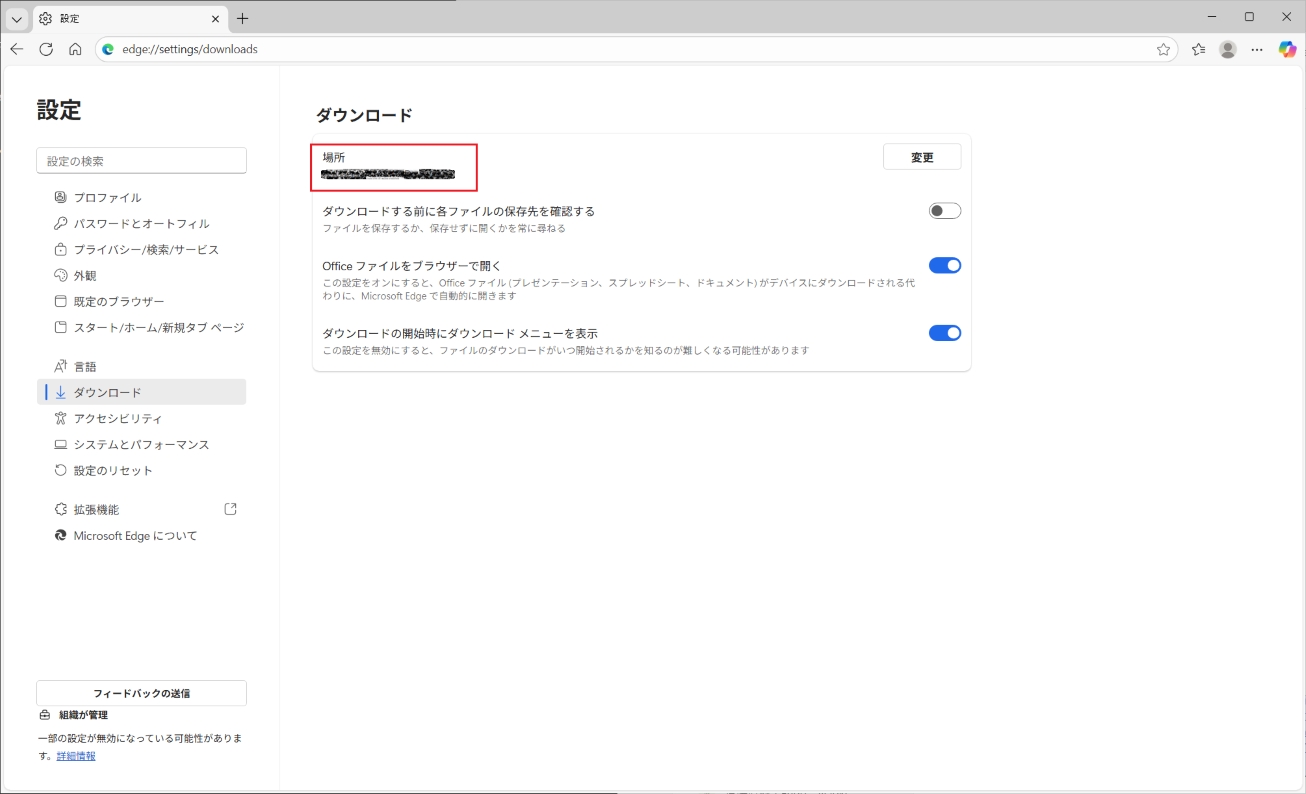Launch the Copilot icon in toolbar

[1287, 49]
